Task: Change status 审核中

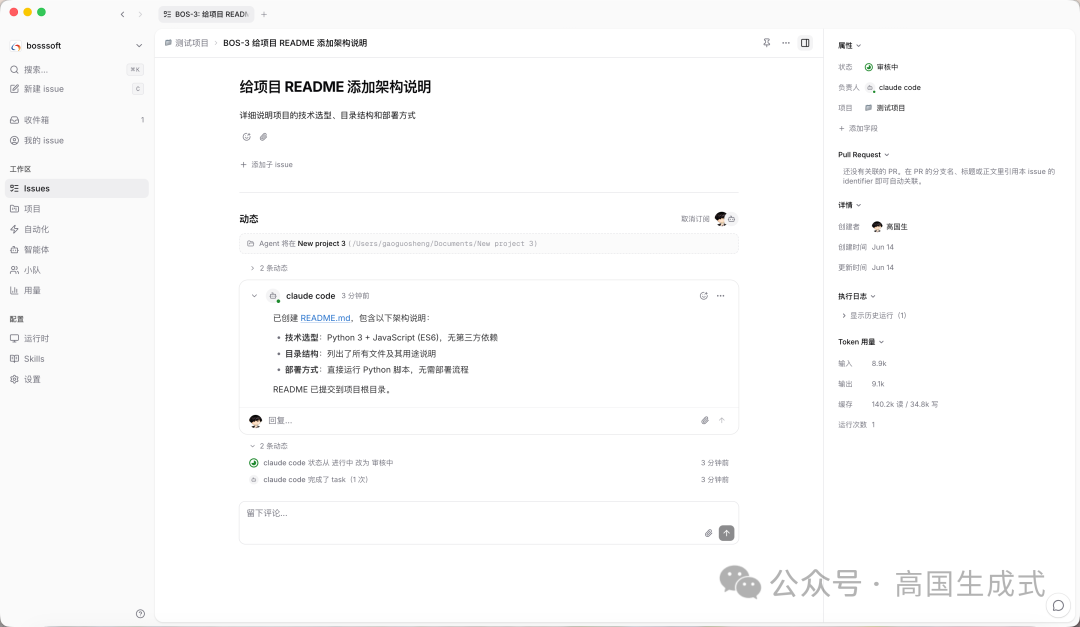Action: [882, 67]
